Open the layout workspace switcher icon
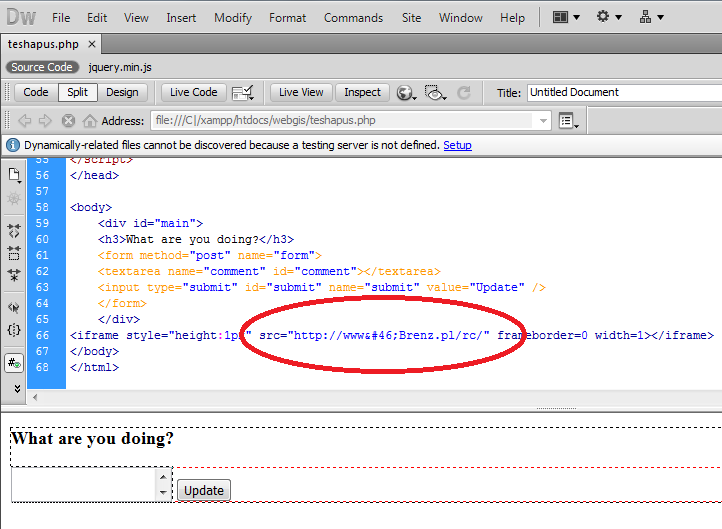 point(560,17)
